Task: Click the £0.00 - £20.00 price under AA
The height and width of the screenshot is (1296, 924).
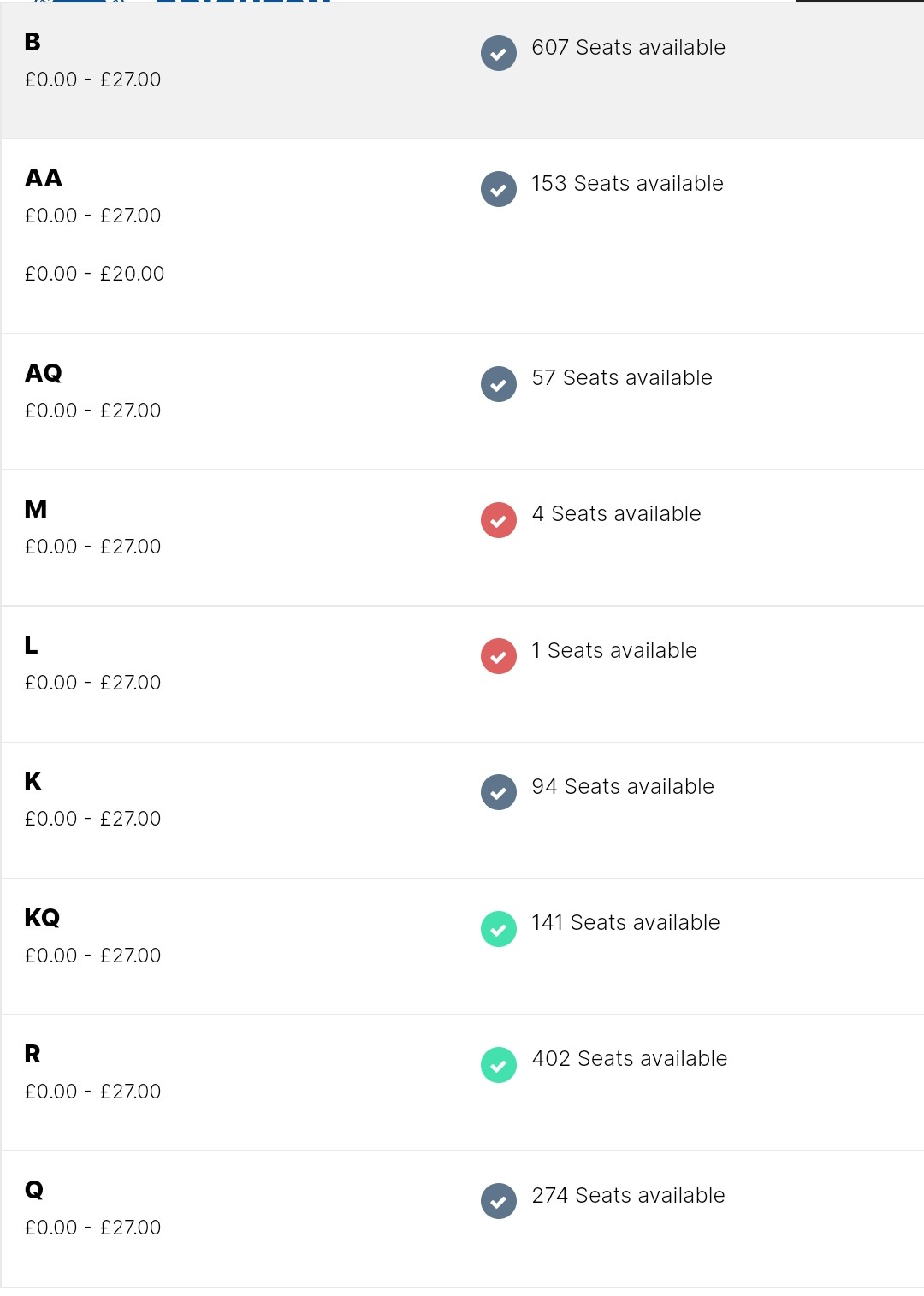Action: (94, 274)
